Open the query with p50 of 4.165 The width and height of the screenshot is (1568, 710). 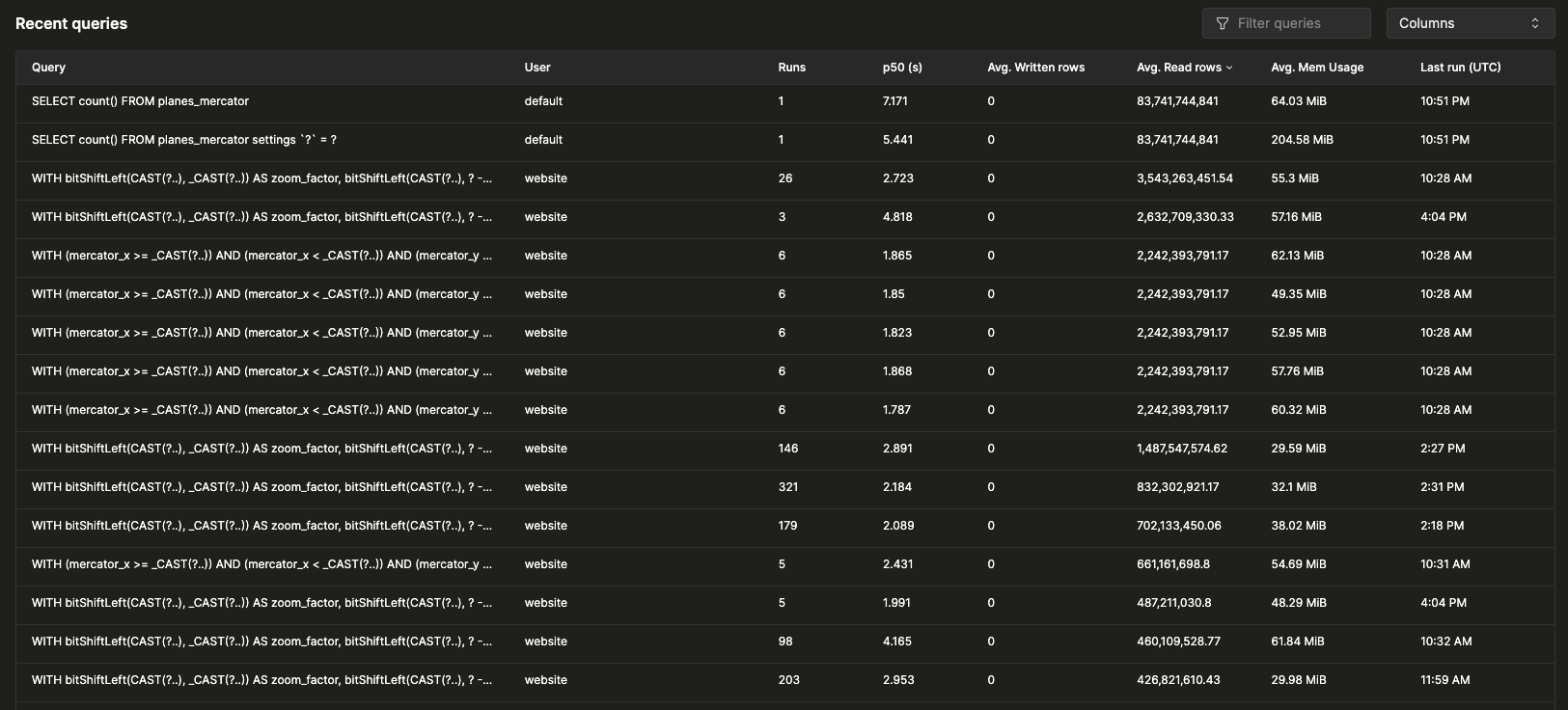[261, 642]
